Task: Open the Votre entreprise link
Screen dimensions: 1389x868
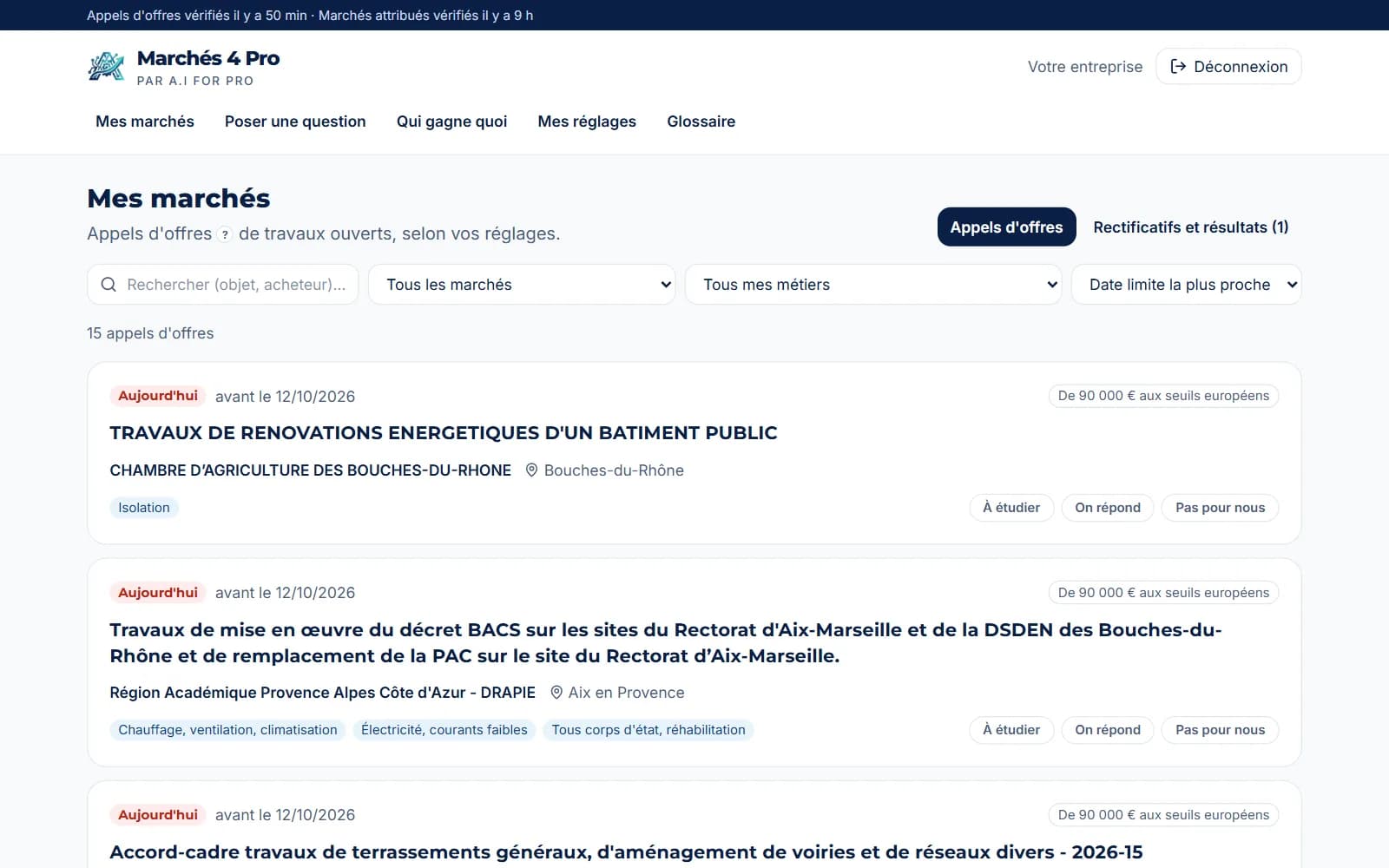Action: [x=1085, y=67]
